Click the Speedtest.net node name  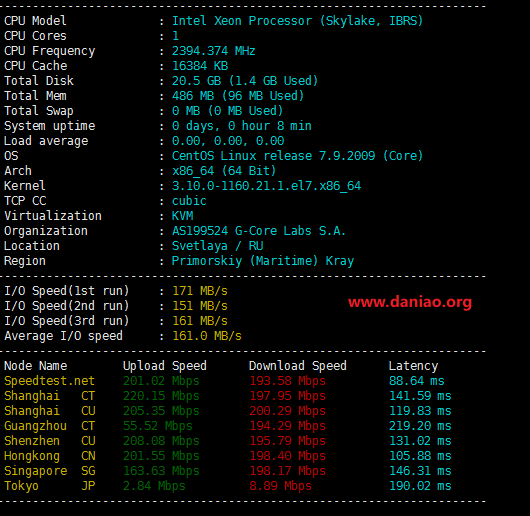[x=49, y=381]
